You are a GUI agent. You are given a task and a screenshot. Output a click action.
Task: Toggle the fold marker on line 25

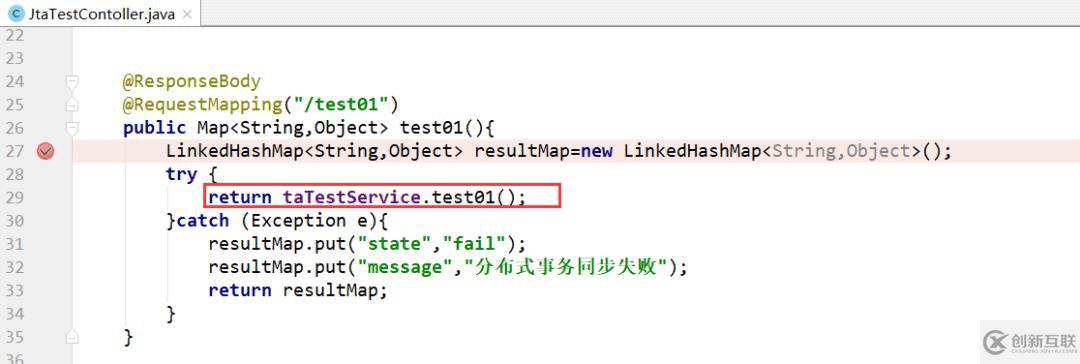click(72, 105)
